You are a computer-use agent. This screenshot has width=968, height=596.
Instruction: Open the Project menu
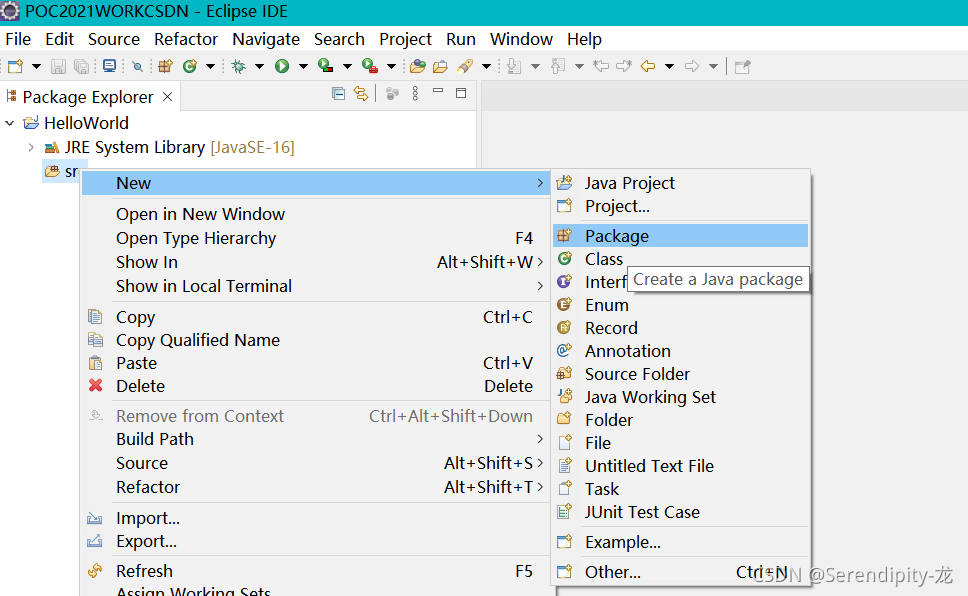pyautogui.click(x=405, y=39)
